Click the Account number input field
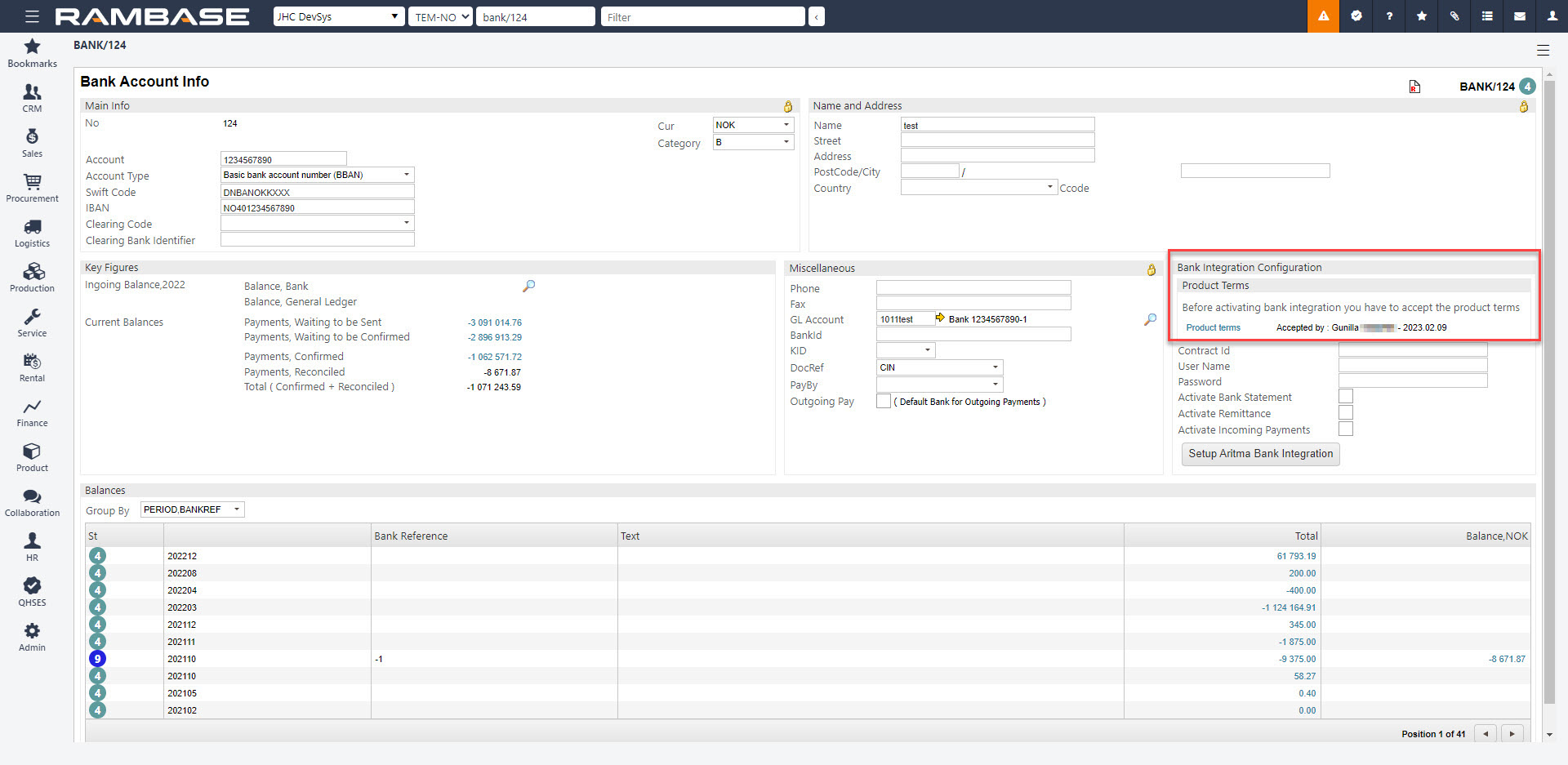1568x765 pixels. pyautogui.click(x=283, y=159)
